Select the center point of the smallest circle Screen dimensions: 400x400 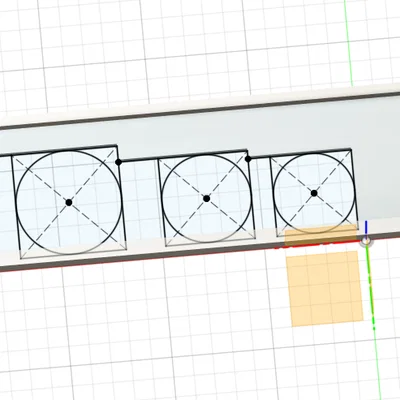(x=314, y=193)
